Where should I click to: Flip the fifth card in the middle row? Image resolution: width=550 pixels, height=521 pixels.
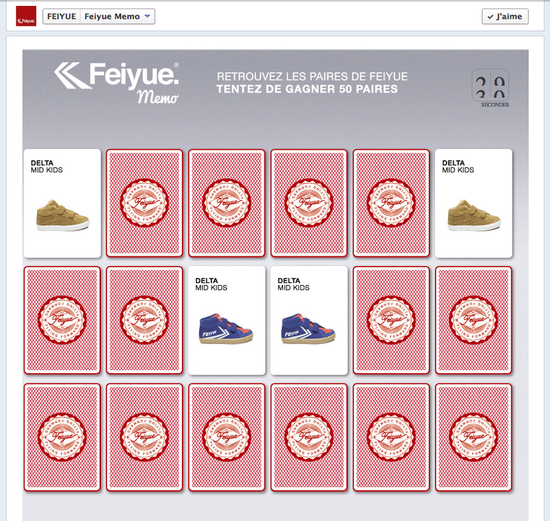391,320
